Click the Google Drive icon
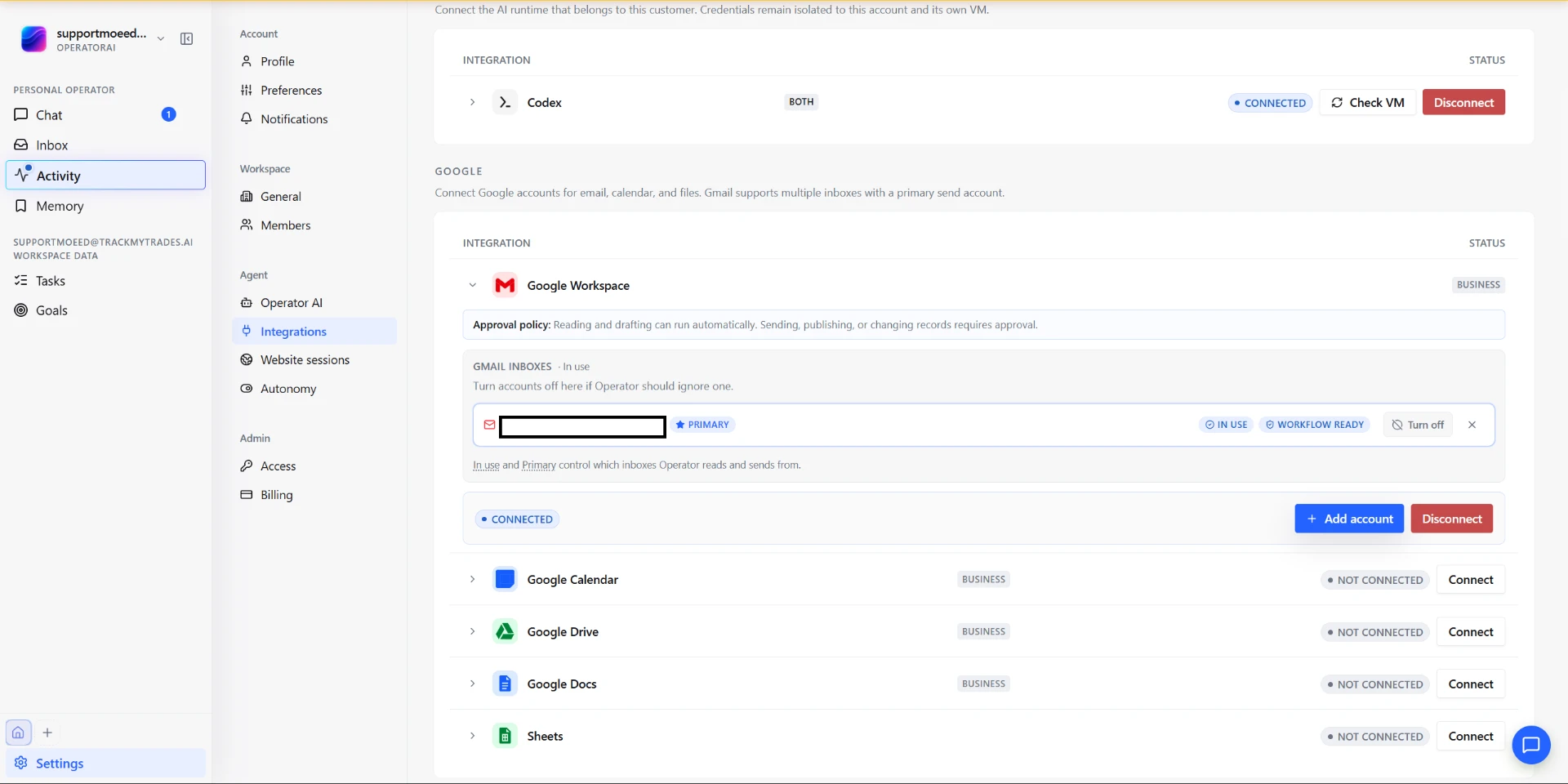This screenshot has width=1568, height=784. 505,631
